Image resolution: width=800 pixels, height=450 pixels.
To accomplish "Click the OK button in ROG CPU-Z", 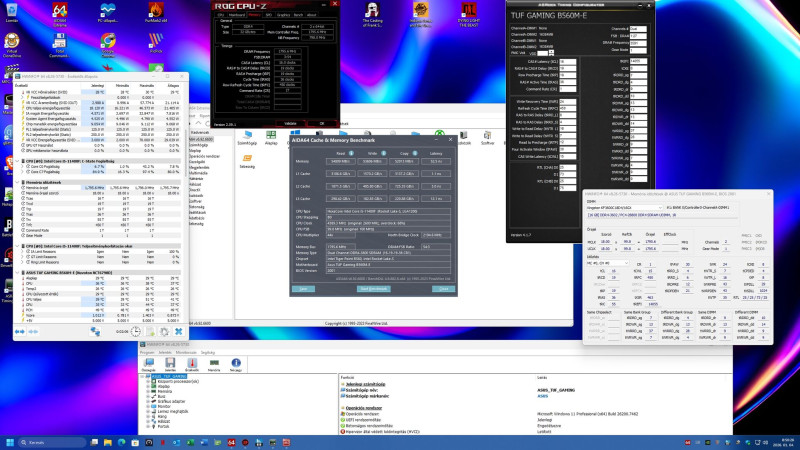I will (321, 123).
